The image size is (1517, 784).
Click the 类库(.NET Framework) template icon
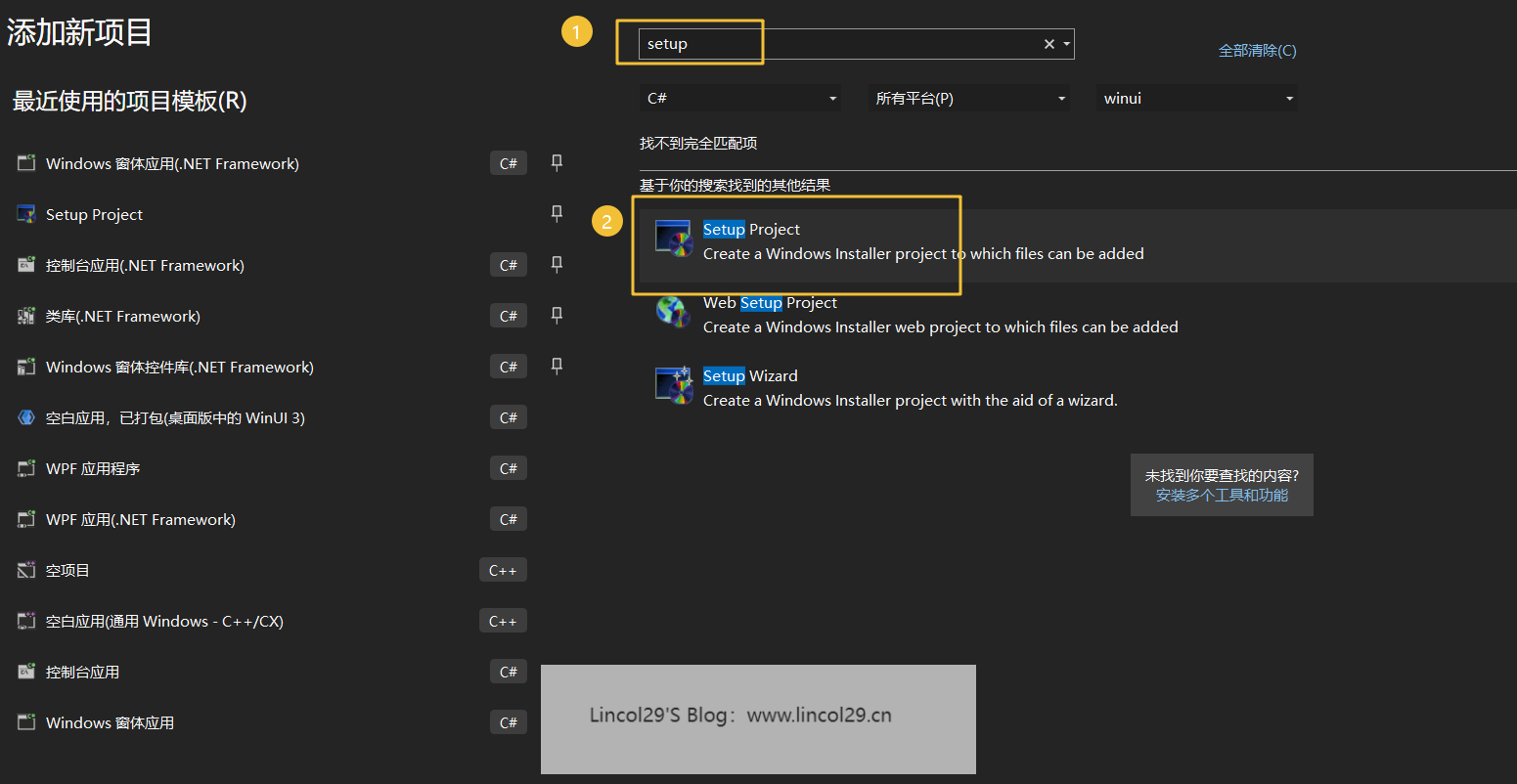coord(25,315)
